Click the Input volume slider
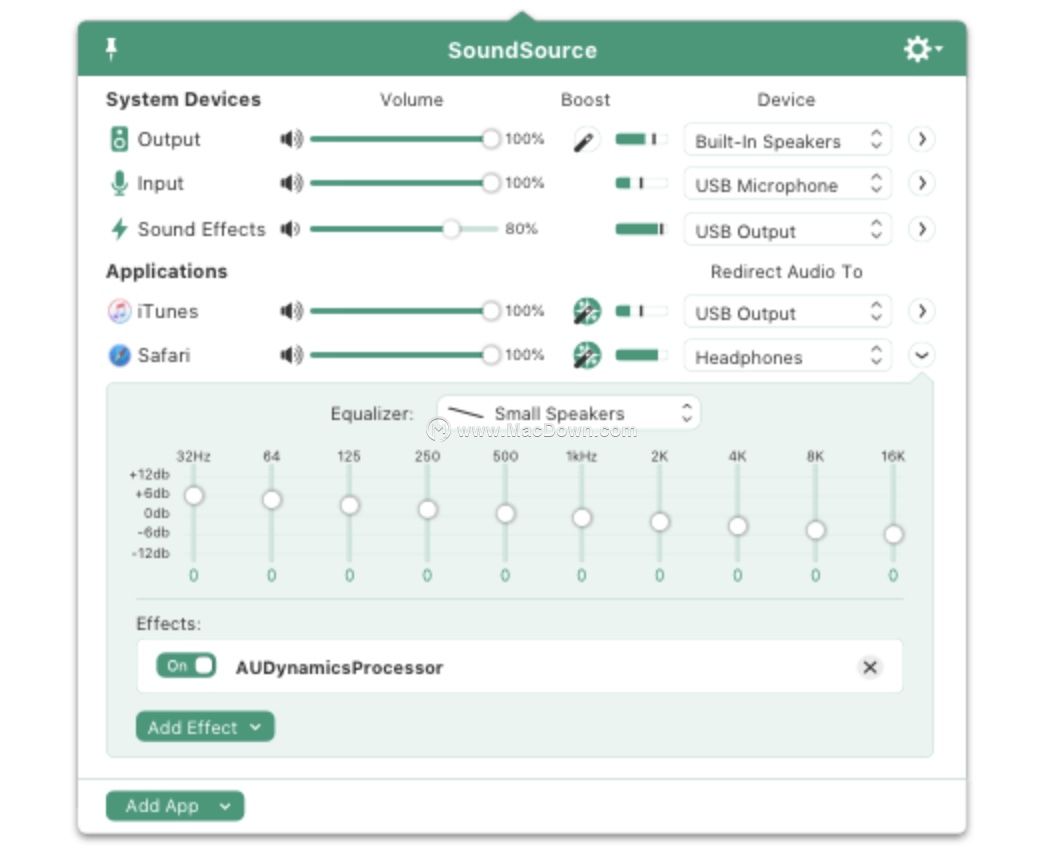 click(x=405, y=183)
